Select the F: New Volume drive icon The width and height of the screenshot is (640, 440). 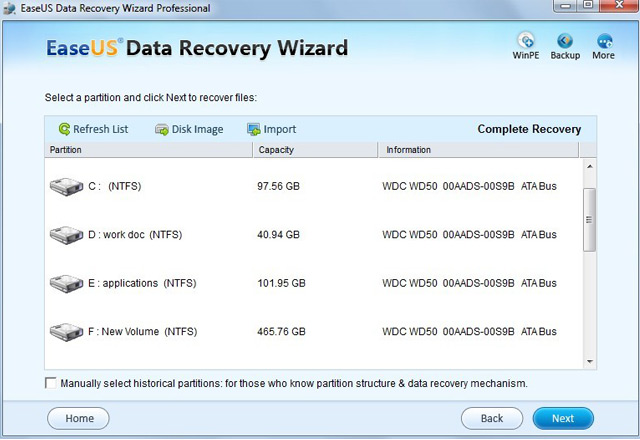click(66, 332)
